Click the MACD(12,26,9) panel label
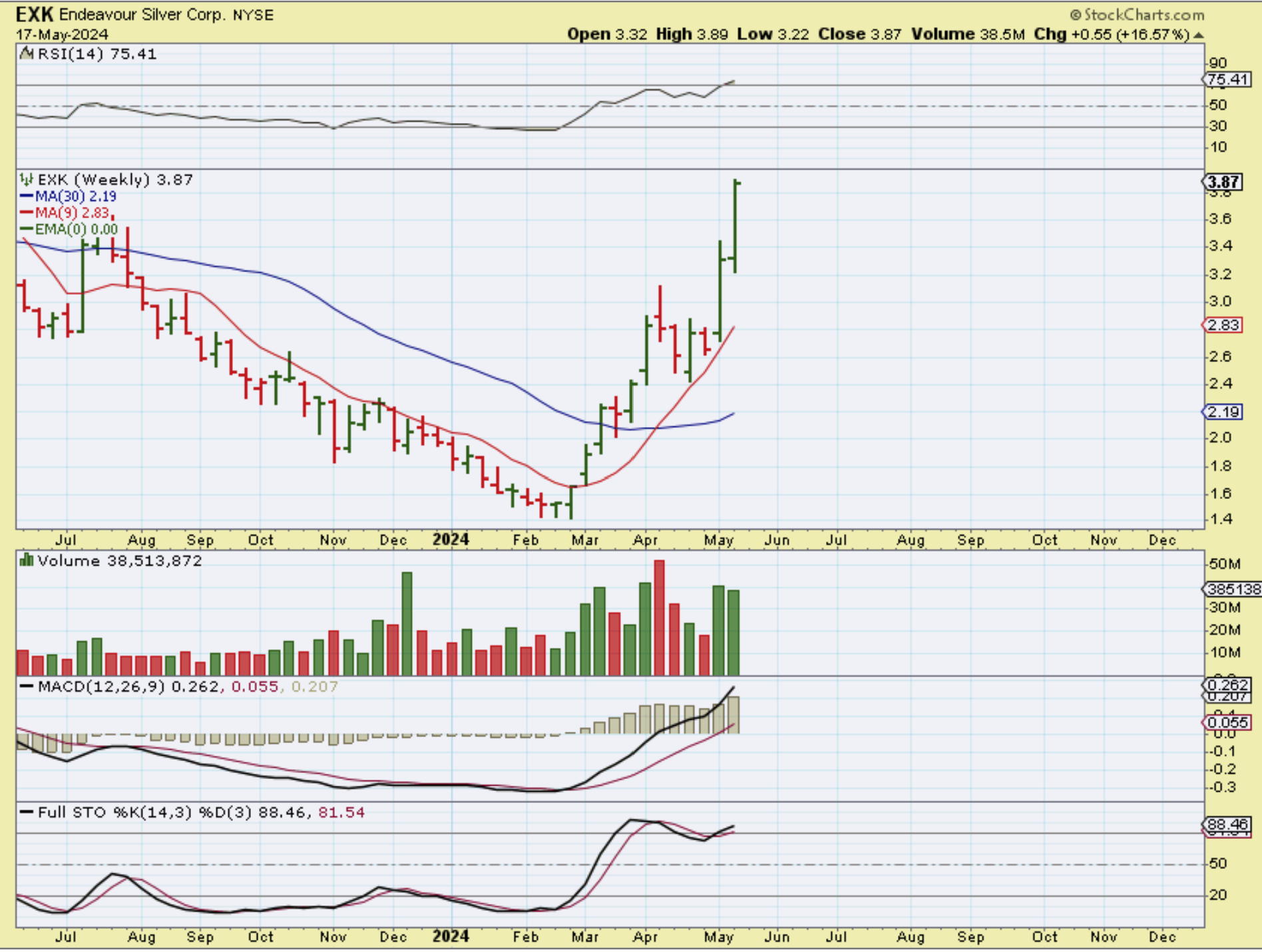 pyautogui.click(x=101, y=686)
